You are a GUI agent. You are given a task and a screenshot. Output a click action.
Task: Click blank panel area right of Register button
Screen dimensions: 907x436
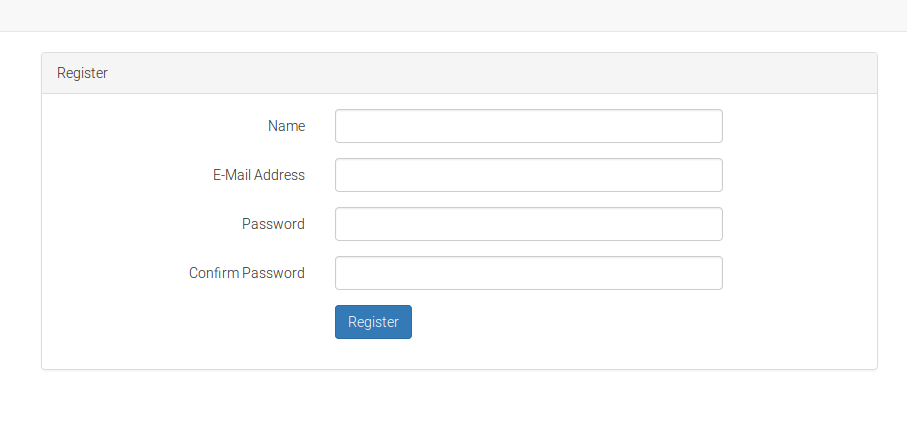pyautogui.click(x=620, y=322)
